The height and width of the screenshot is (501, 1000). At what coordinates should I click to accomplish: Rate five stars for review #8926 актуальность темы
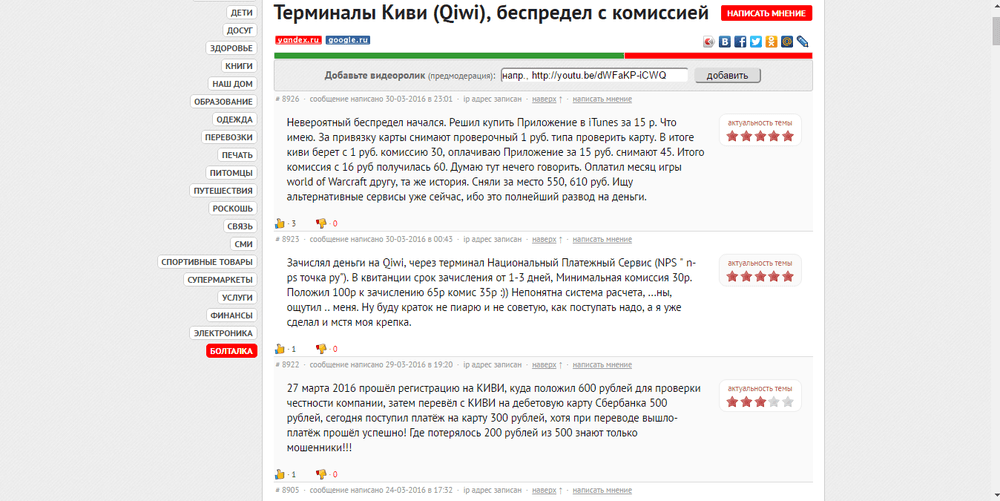tap(788, 136)
